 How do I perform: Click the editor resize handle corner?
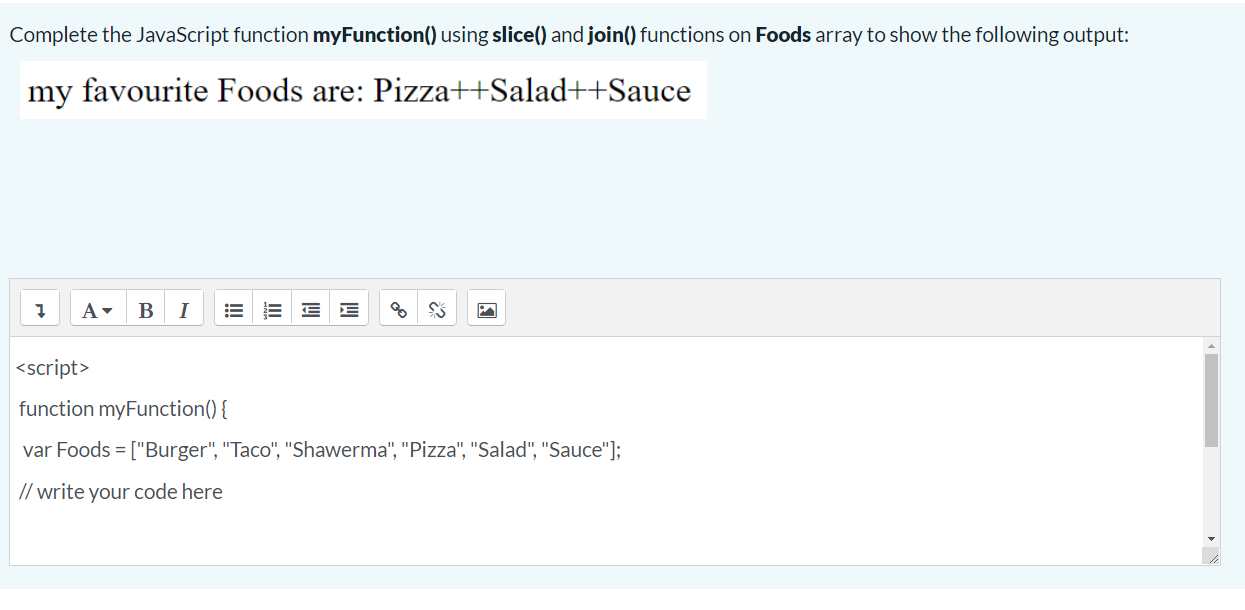coord(1212,557)
